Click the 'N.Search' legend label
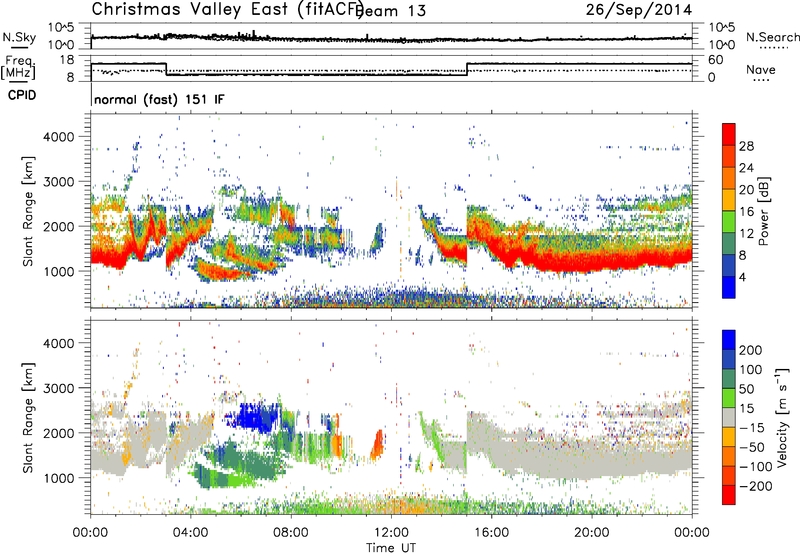Screen dimensions: 800x554 (772, 37)
